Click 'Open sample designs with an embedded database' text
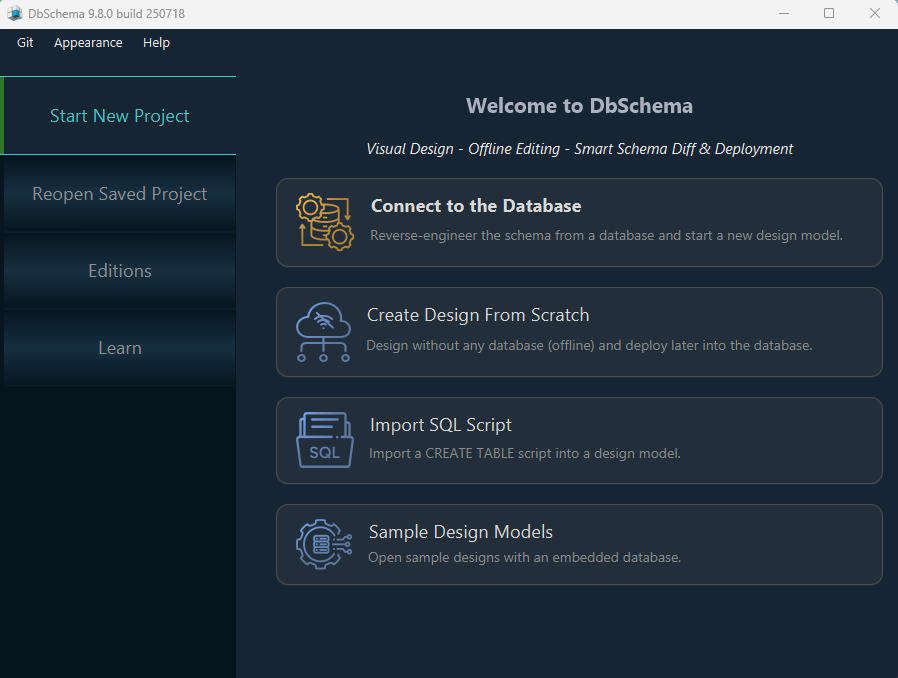 coord(525,557)
